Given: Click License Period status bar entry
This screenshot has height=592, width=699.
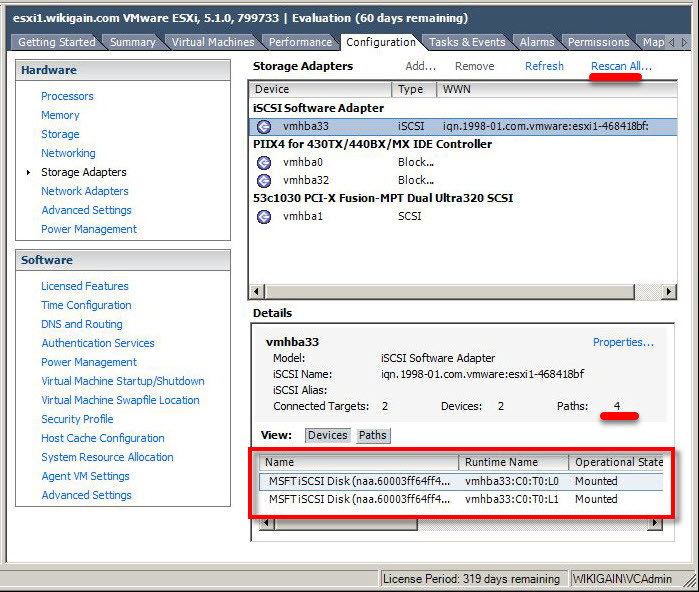Looking at the screenshot, I should (x=472, y=579).
